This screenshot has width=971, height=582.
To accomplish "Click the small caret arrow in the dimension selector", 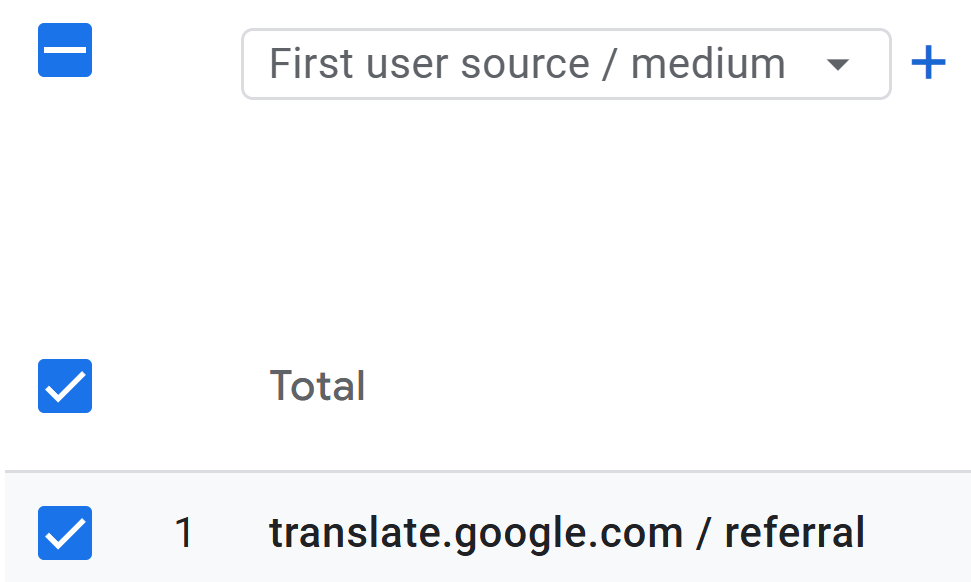I will [x=838, y=65].
